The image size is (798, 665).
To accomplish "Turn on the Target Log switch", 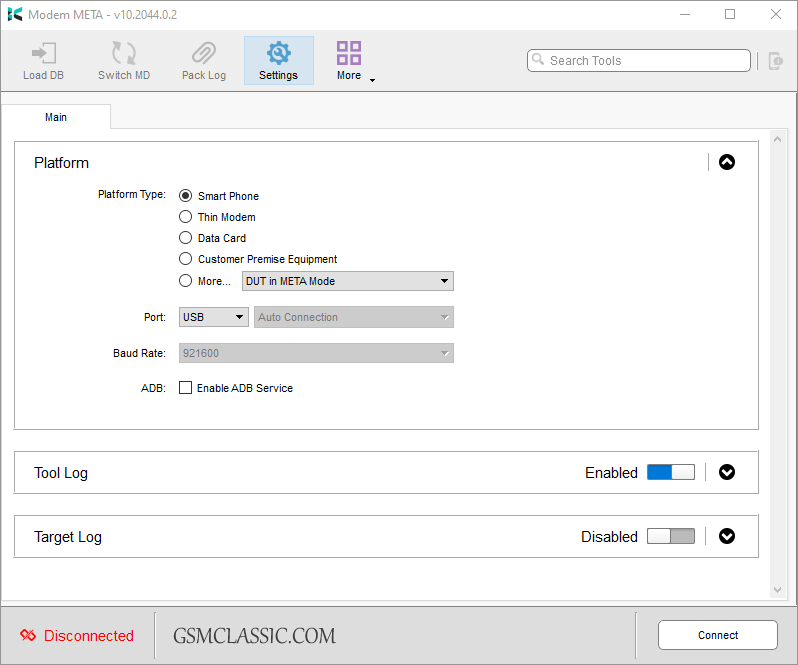I will click(x=670, y=537).
